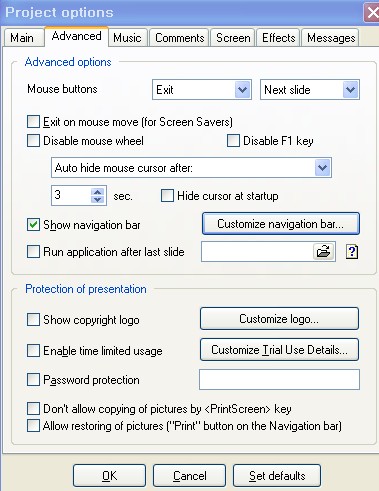Open the Next slide mouse button dropdown
This screenshot has height=491, width=379.
coord(350,90)
